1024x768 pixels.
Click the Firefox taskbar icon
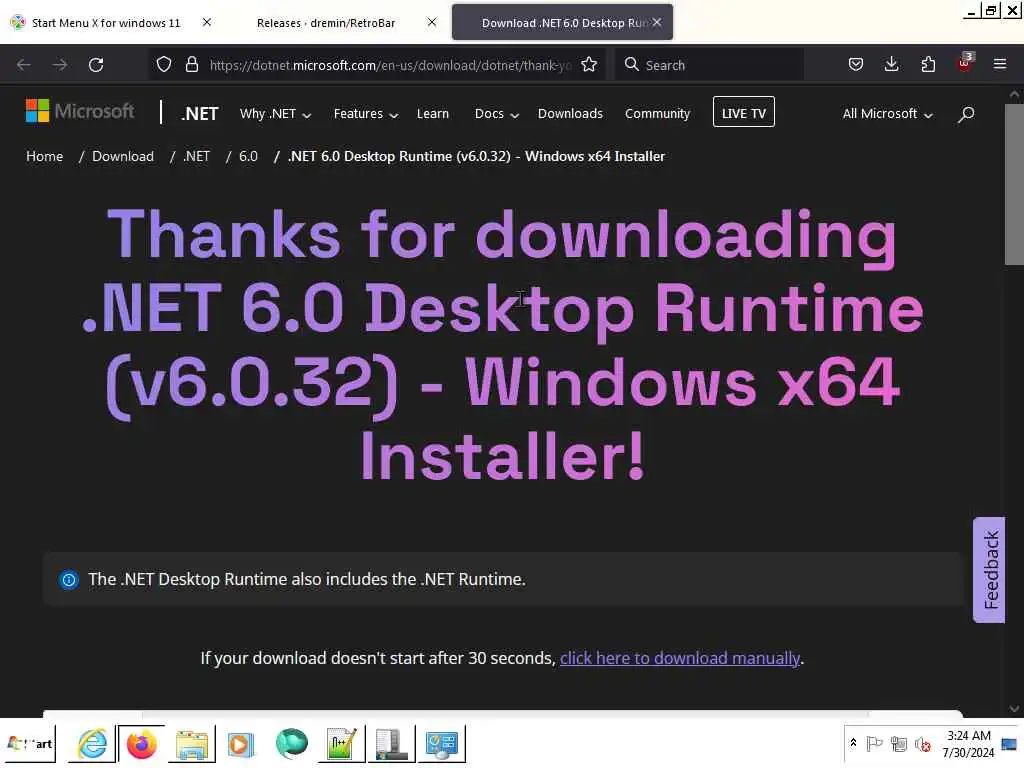142,744
